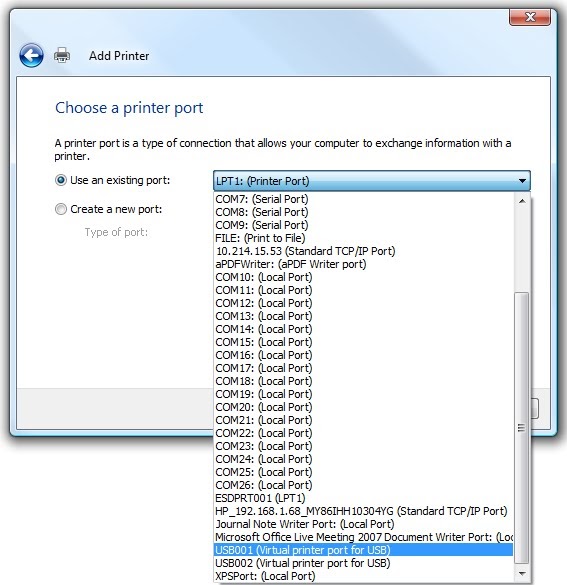Select the Use an existing port radio button
The height and width of the screenshot is (585, 567).
(61, 180)
